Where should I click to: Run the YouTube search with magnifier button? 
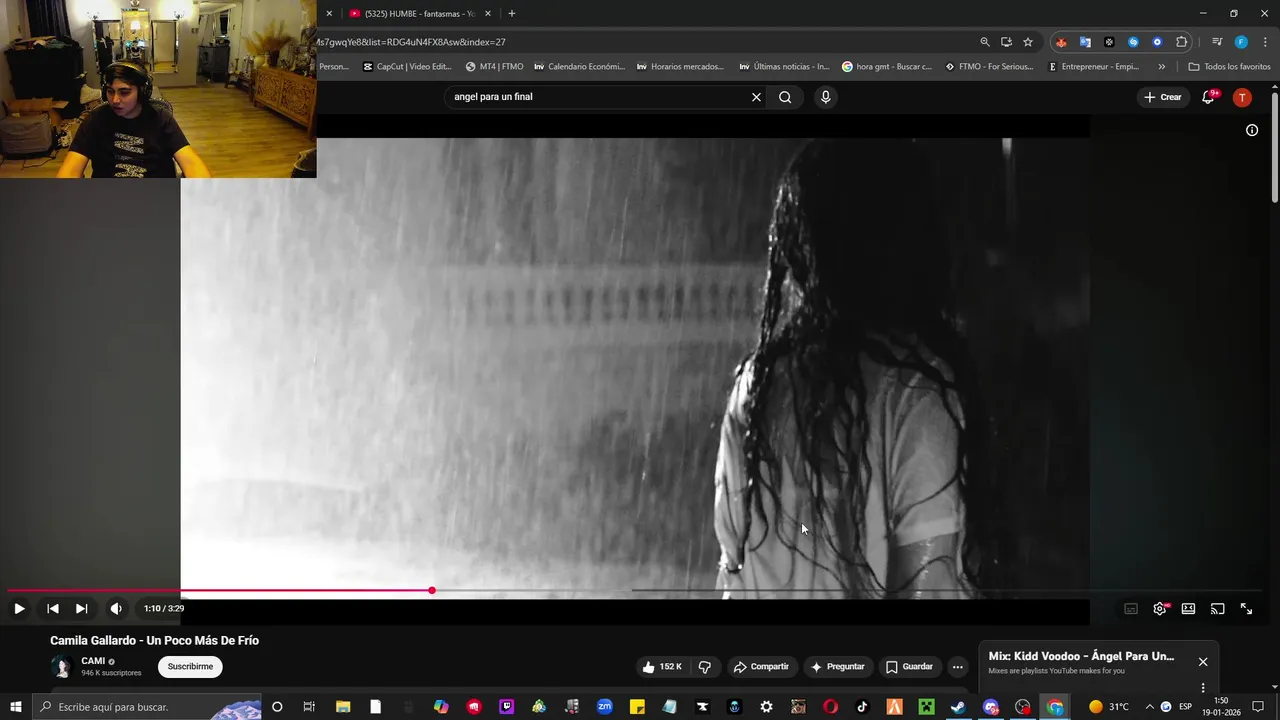point(785,97)
